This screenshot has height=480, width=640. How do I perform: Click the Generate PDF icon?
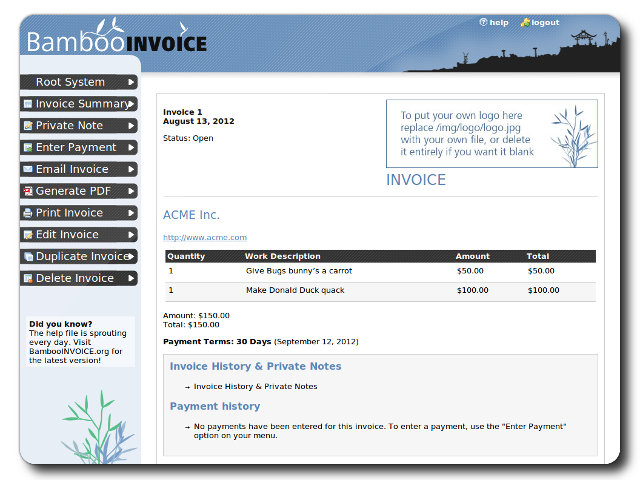tap(28, 191)
